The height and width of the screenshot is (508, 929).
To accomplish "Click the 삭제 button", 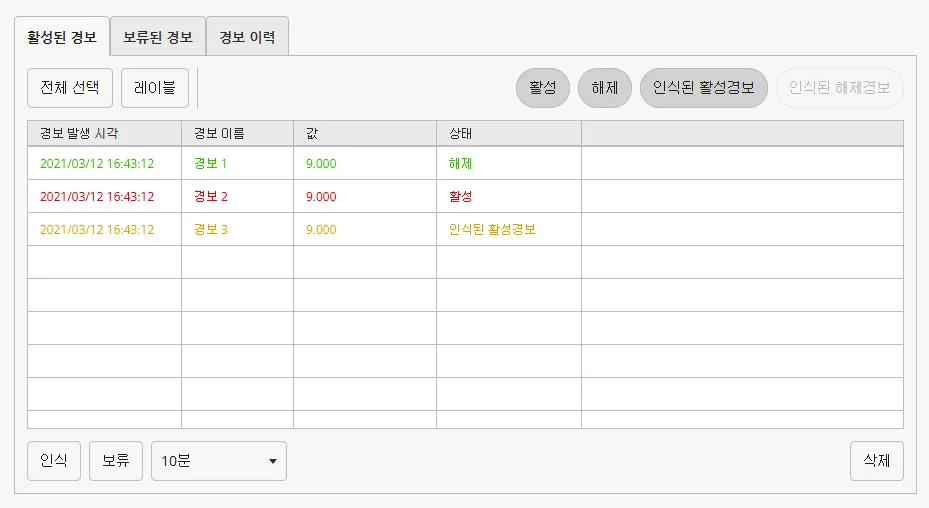I will coord(876,461).
